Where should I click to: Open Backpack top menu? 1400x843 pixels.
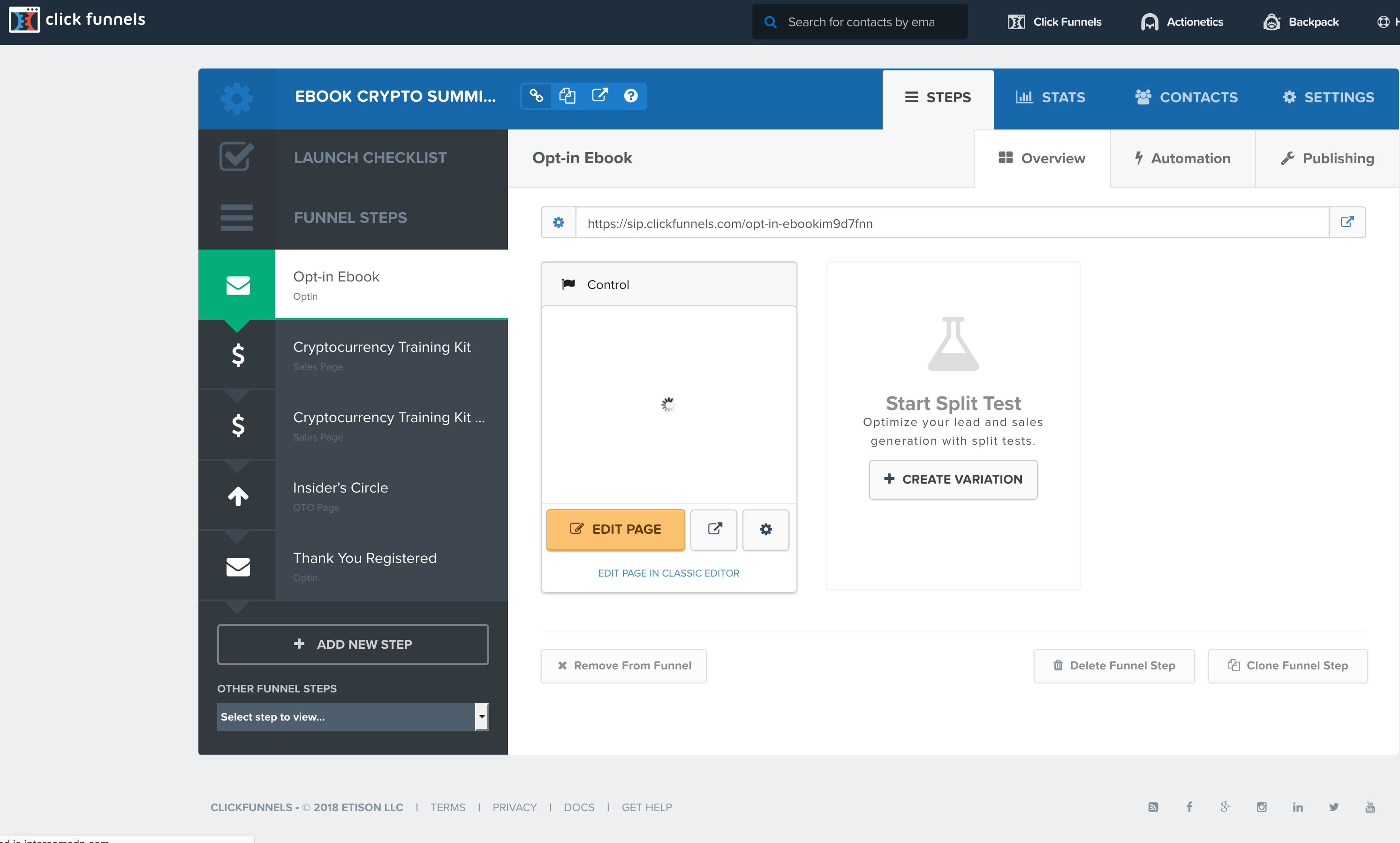1301,22
